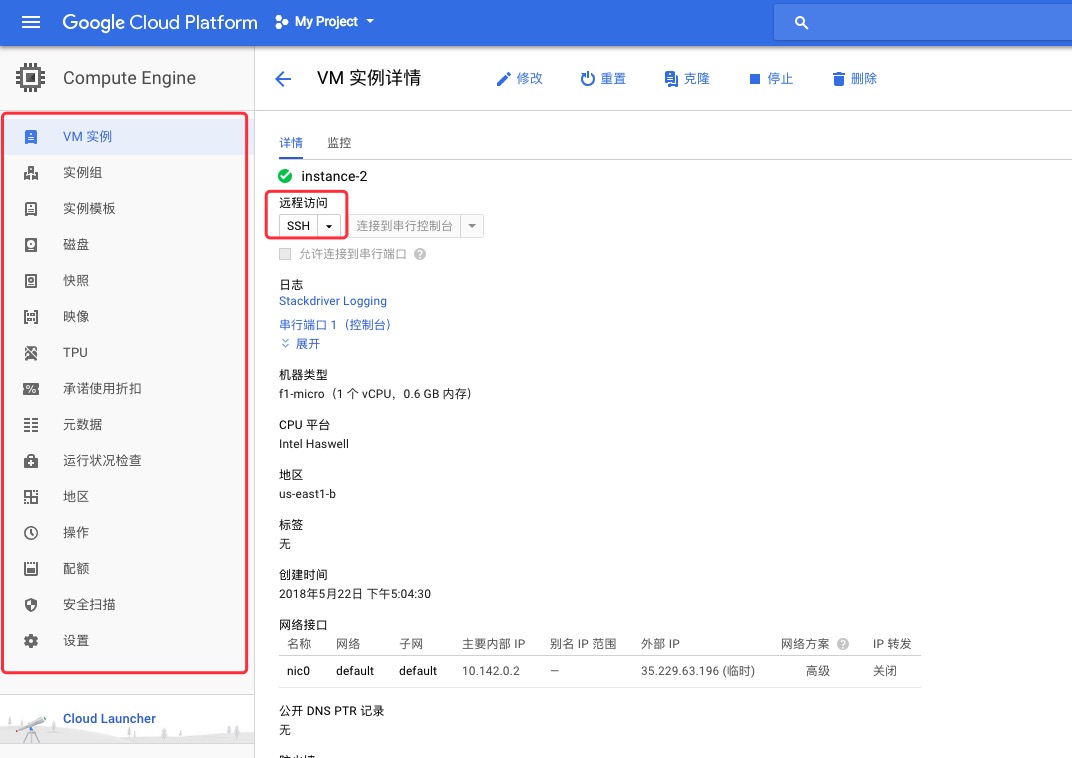Image resolution: width=1072 pixels, height=758 pixels.
Task: Select 安全扫描 in the sidebar
Action: pos(126,605)
